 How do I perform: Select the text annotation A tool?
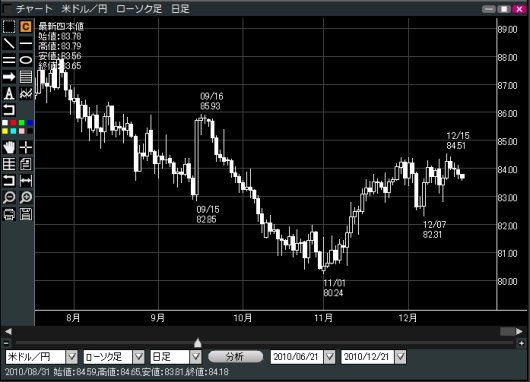(x=9, y=94)
